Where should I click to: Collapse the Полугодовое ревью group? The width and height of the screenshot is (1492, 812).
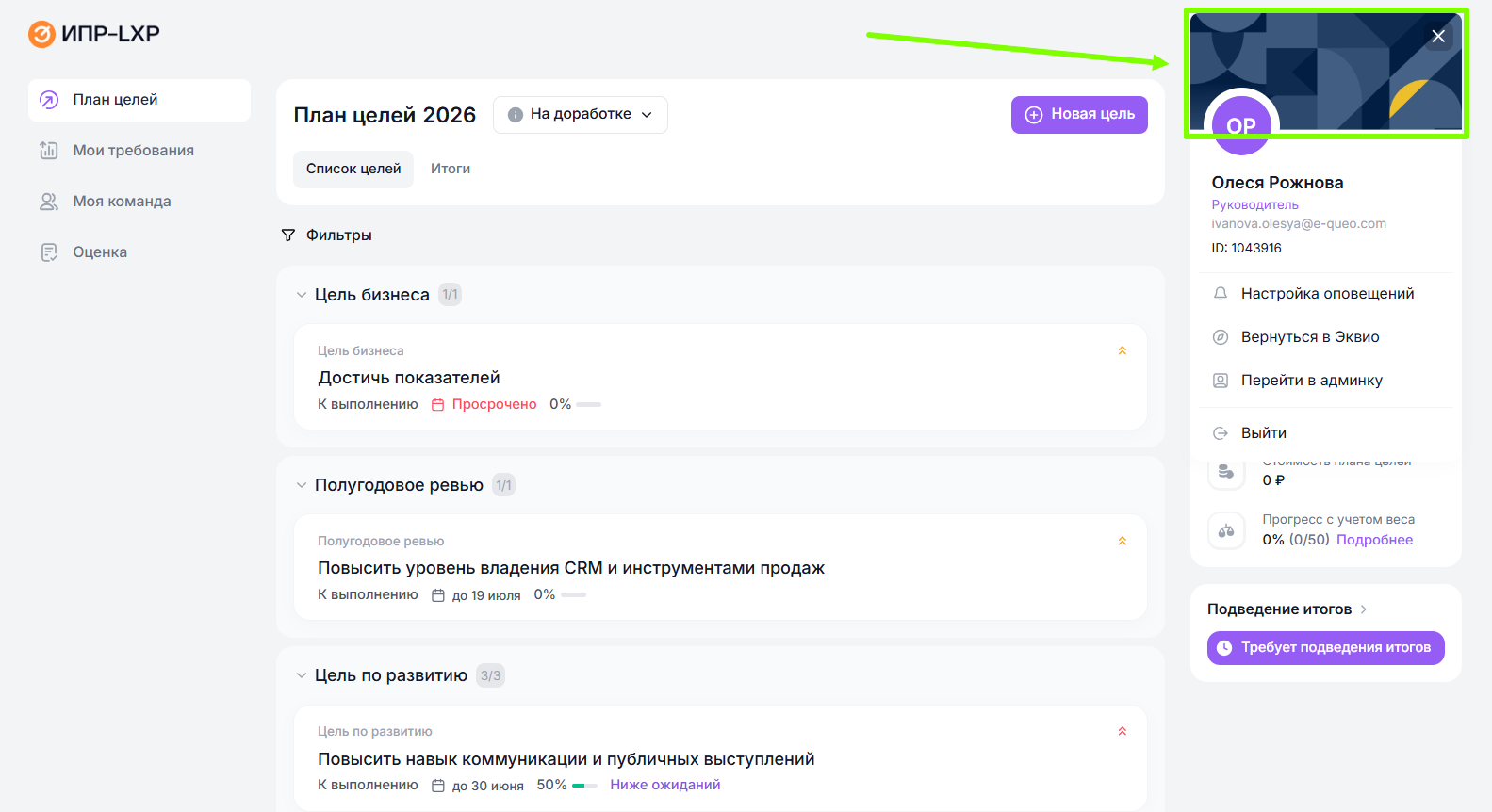click(302, 485)
